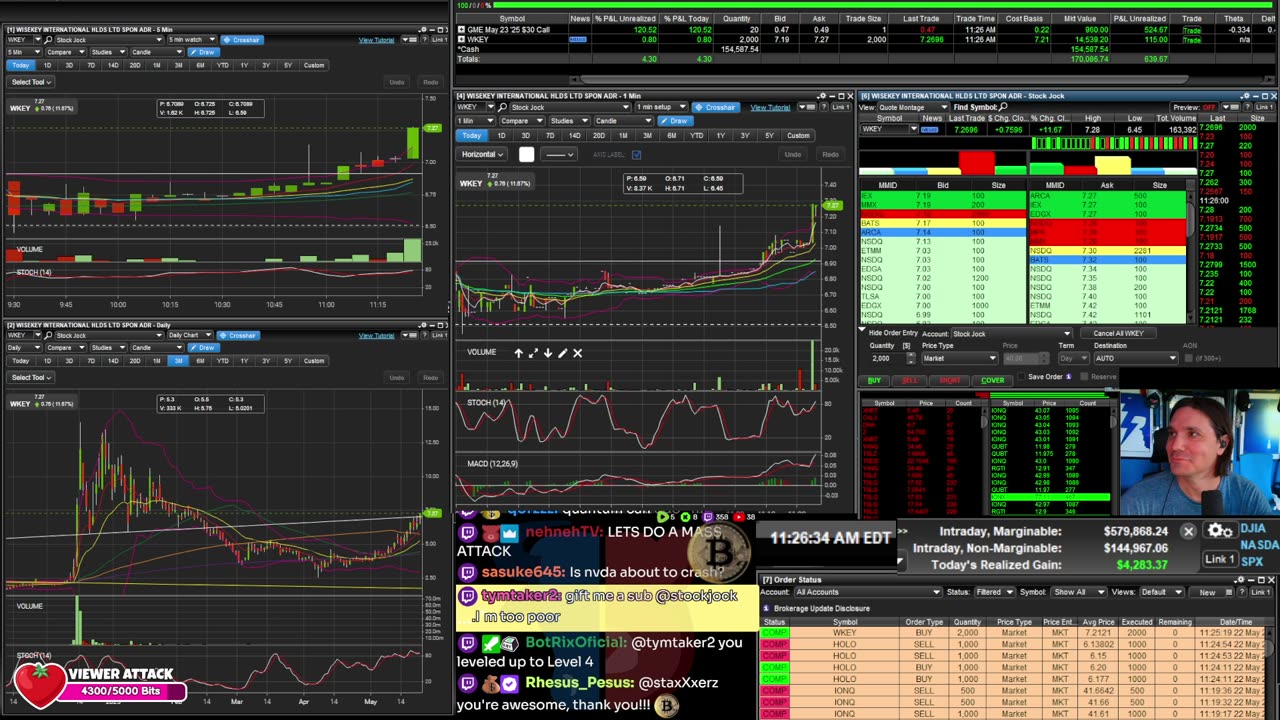1280x720 pixels.
Task: Open the Destination AUTO dropdown
Action: [x=1136, y=358]
